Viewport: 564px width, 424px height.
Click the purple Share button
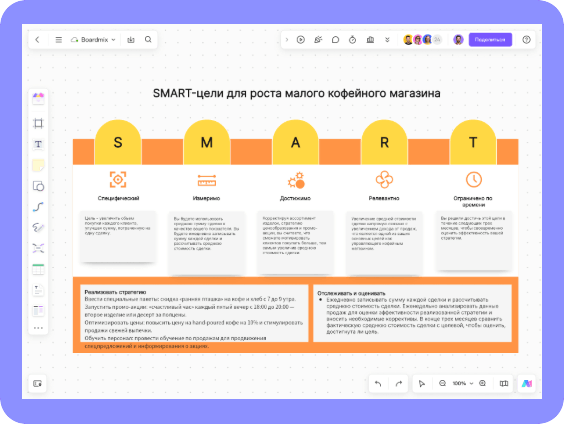point(490,40)
